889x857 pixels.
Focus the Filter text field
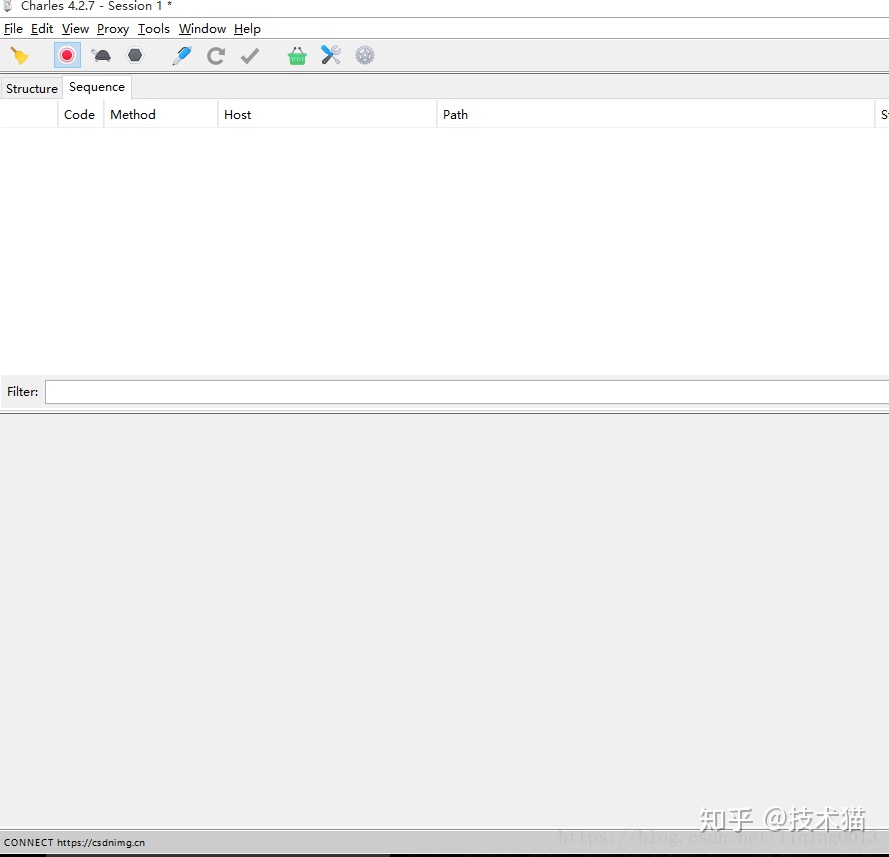(467, 392)
